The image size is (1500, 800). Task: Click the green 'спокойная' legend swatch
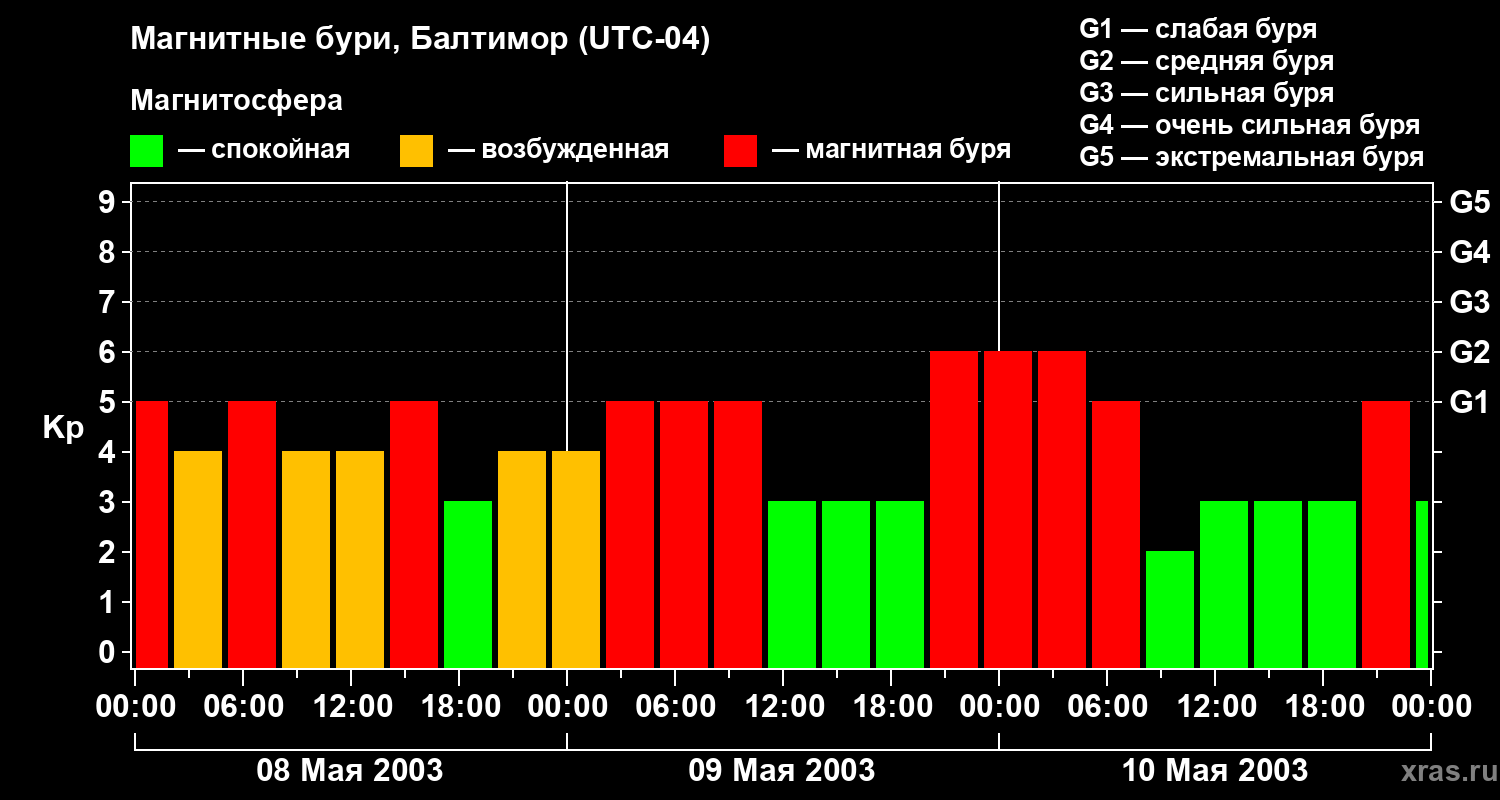click(146, 151)
